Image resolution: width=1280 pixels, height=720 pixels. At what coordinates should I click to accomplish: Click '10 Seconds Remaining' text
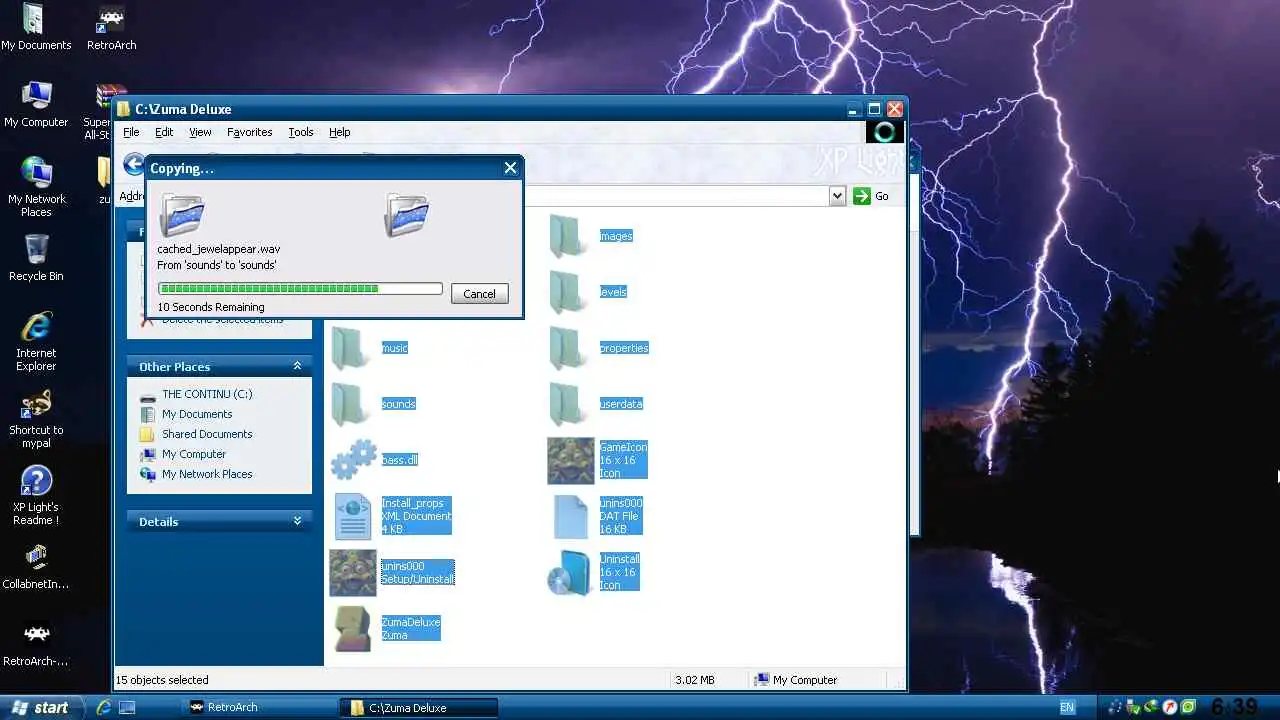(x=211, y=307)
